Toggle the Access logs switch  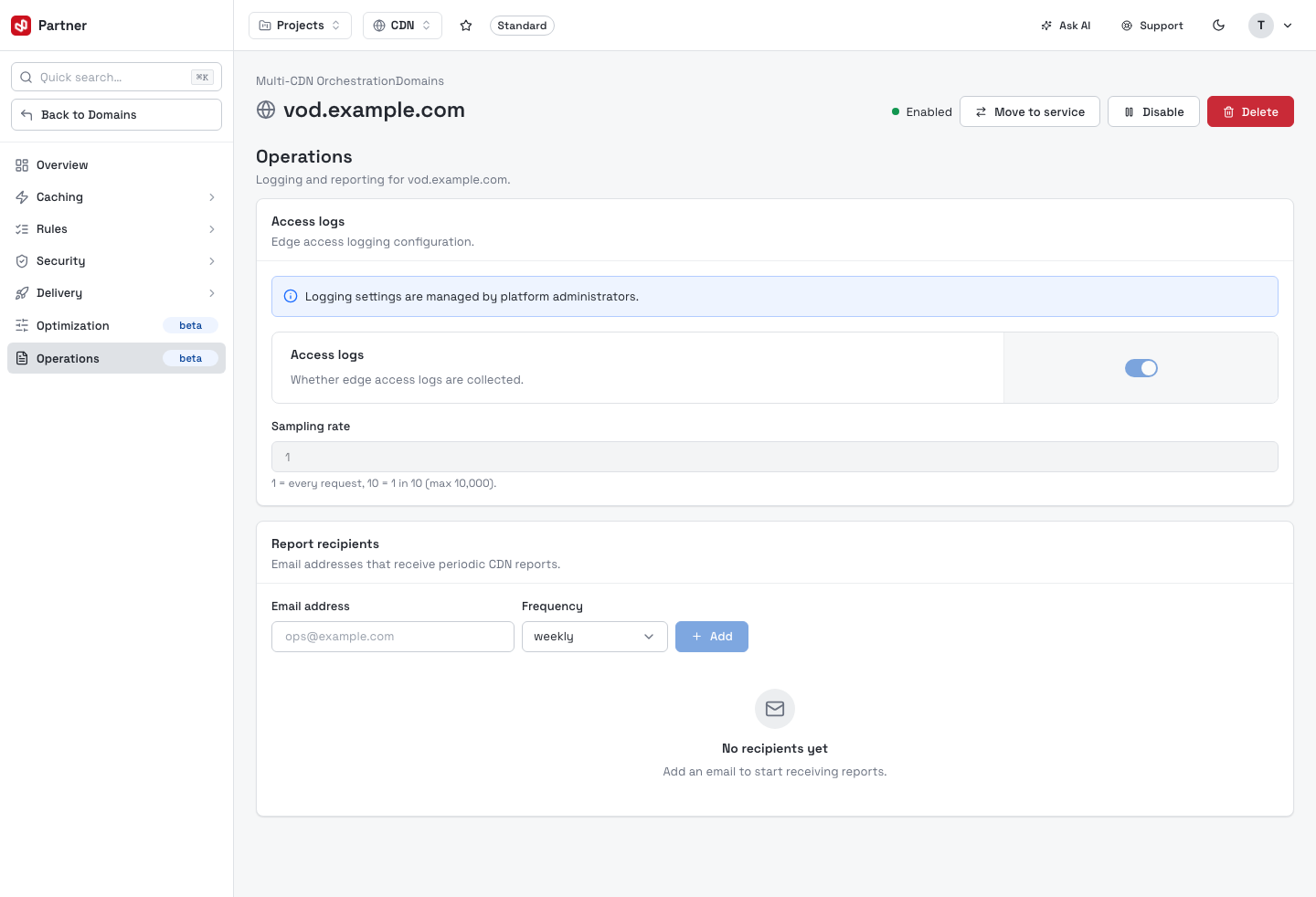1141,368
